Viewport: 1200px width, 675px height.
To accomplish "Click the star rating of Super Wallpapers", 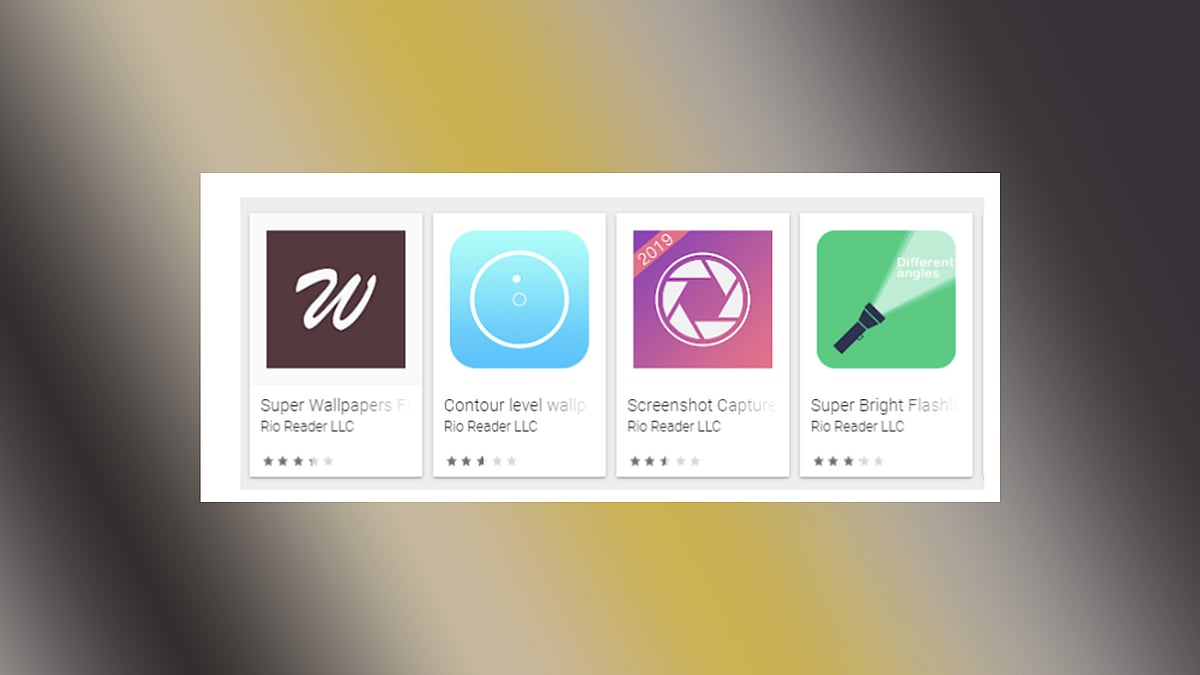I will (x=298, y=461).
